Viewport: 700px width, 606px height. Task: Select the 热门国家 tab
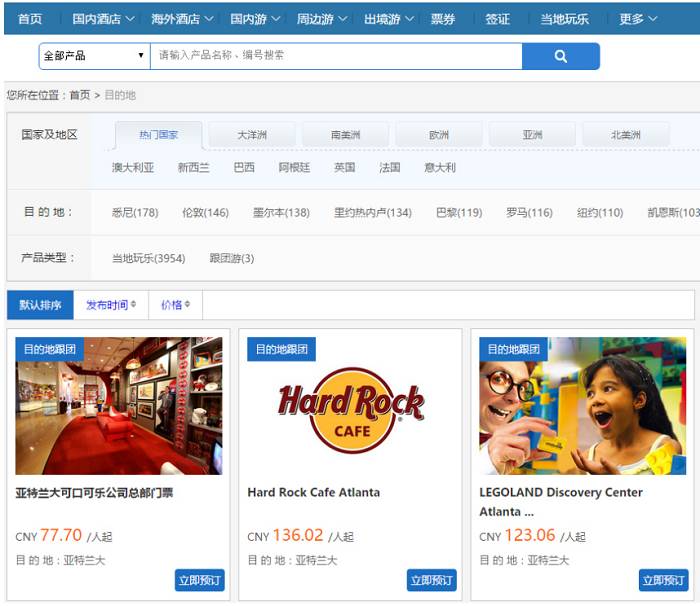[158, 135]
